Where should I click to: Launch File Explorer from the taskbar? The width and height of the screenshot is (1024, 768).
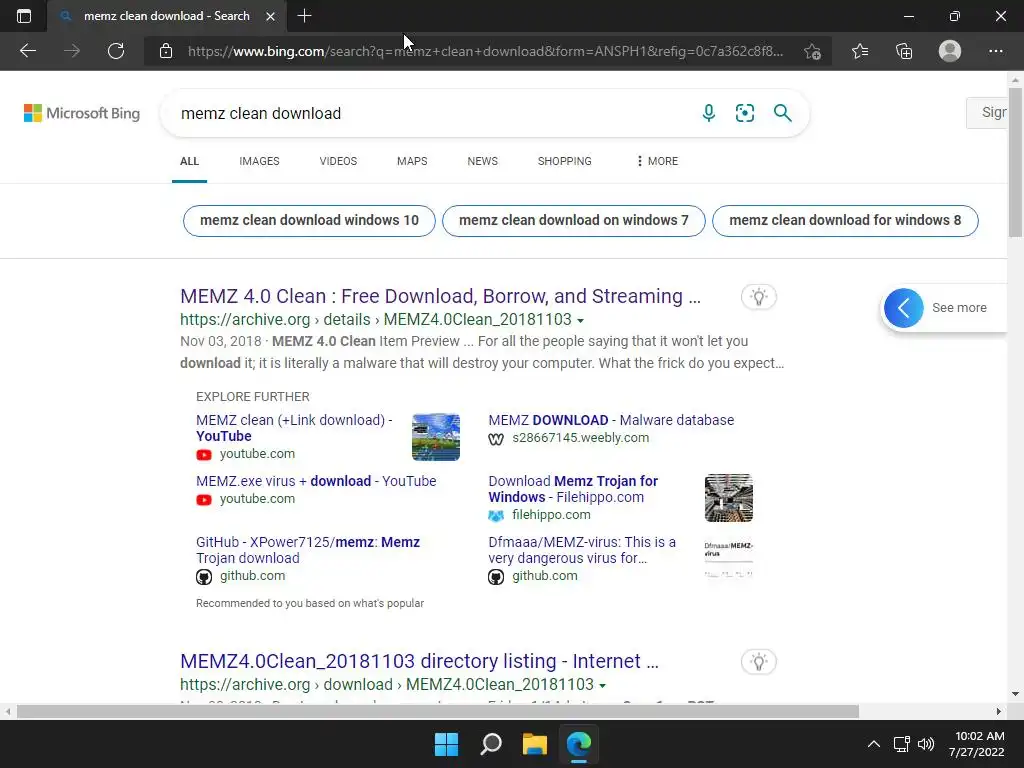[534, 744]
